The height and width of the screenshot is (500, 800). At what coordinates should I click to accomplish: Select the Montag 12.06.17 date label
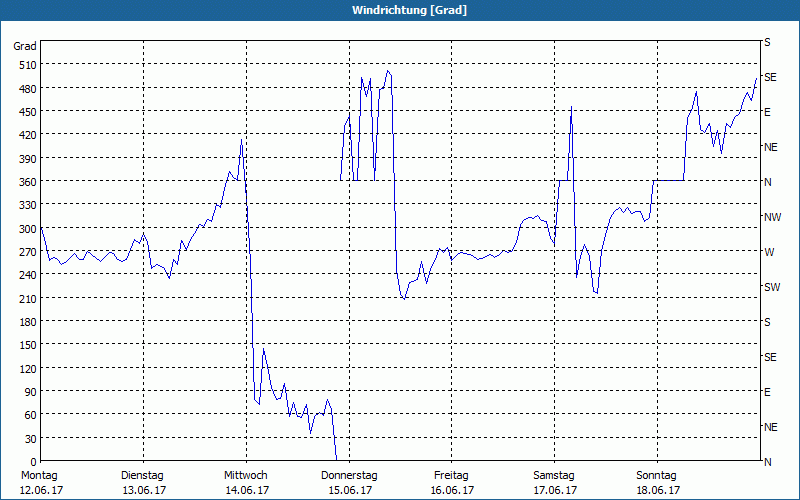point(39,483)
